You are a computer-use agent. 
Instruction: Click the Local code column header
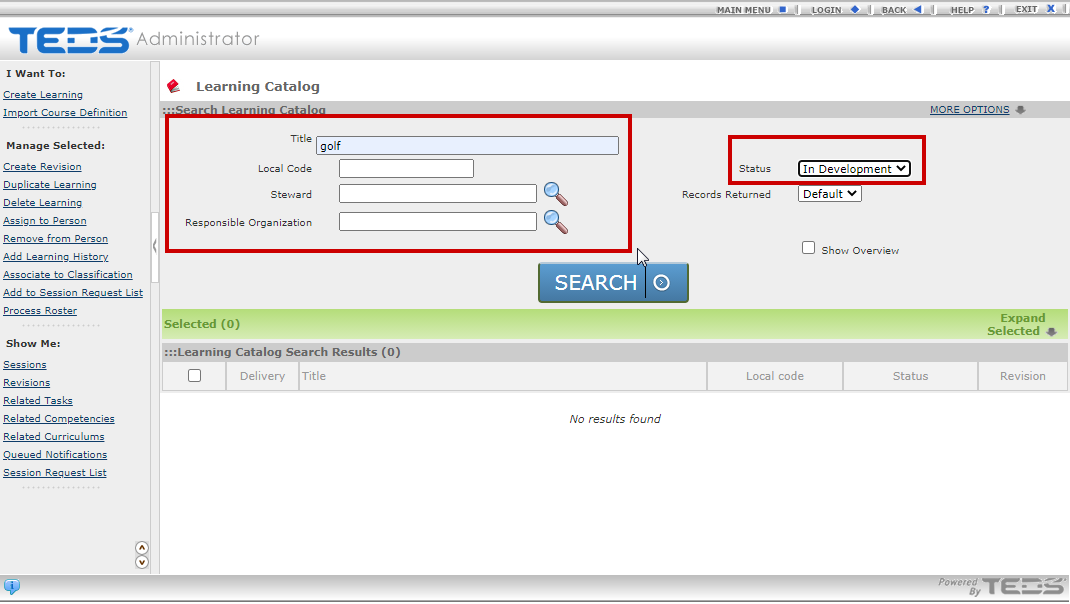coord(775,376)
